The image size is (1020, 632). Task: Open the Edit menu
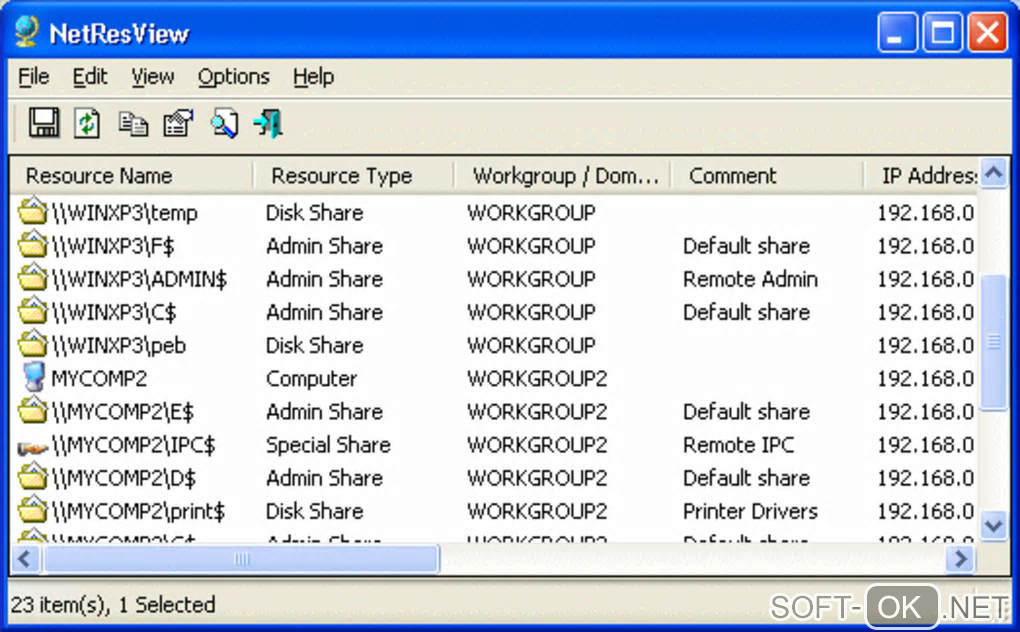click(x=89, y=77)
